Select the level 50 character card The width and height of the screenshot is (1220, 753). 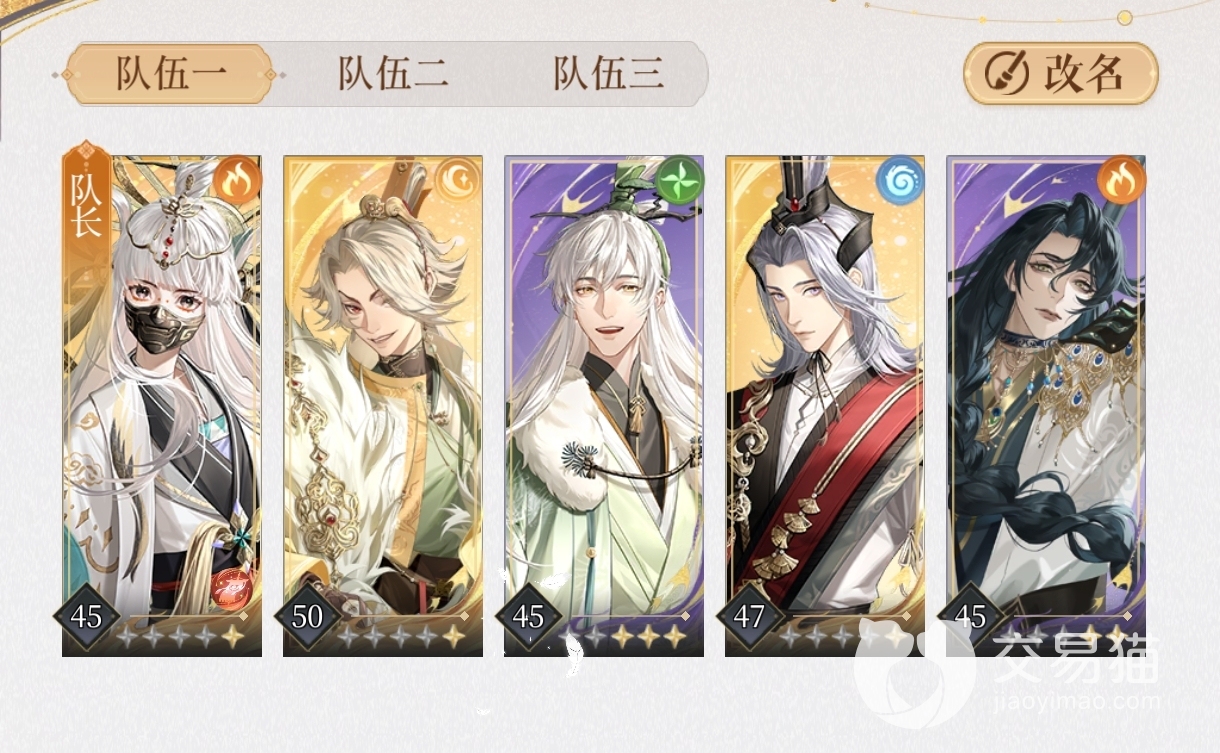pyautogui.click(x=383, y=405)
